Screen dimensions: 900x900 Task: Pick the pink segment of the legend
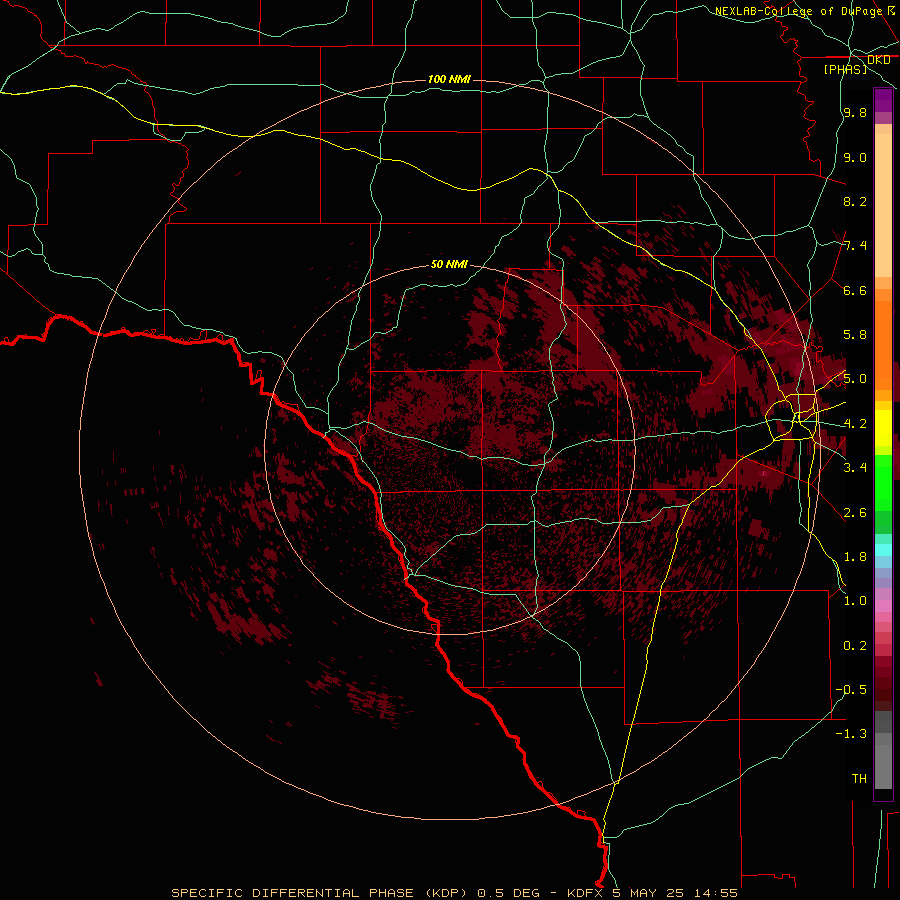[883, 606]
